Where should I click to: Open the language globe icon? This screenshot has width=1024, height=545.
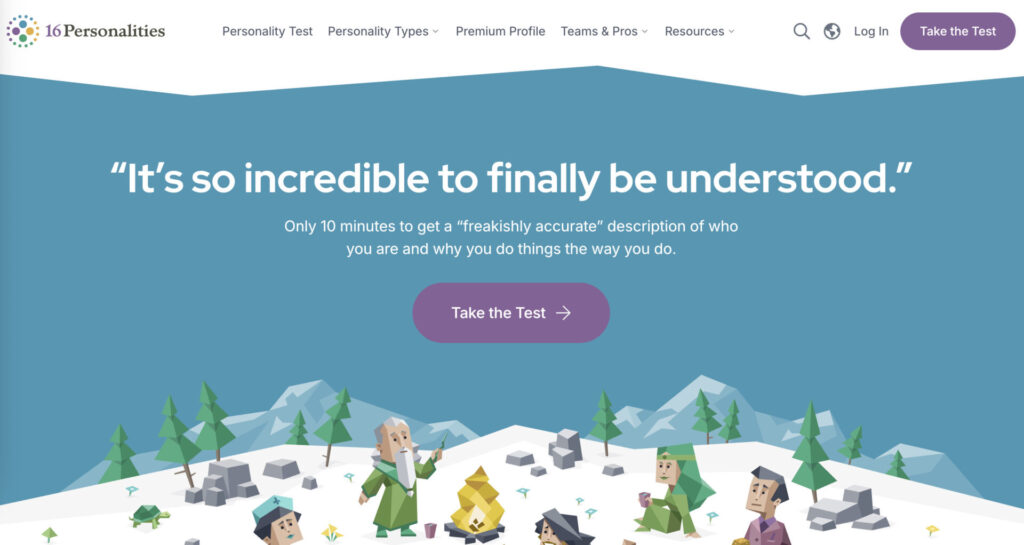pos(832,31)
